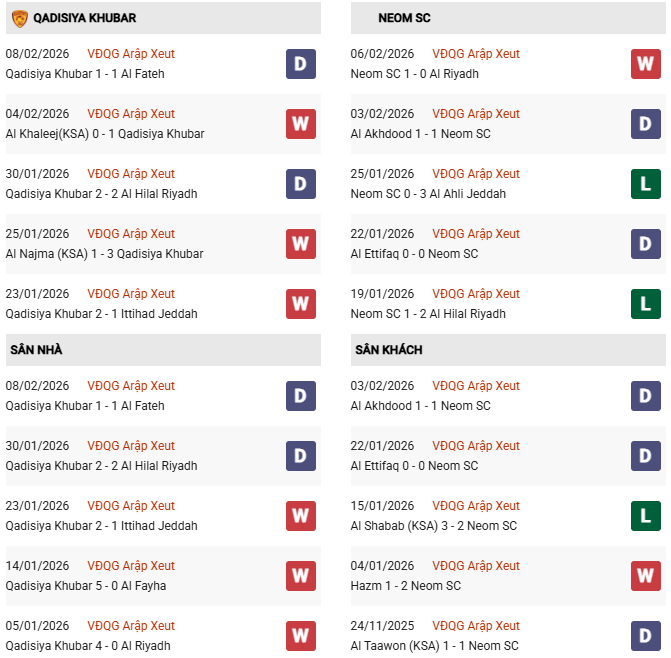Open the QADISIYA KHUBAR section header
Screen dimensions: 671x658
coord(85,18)
